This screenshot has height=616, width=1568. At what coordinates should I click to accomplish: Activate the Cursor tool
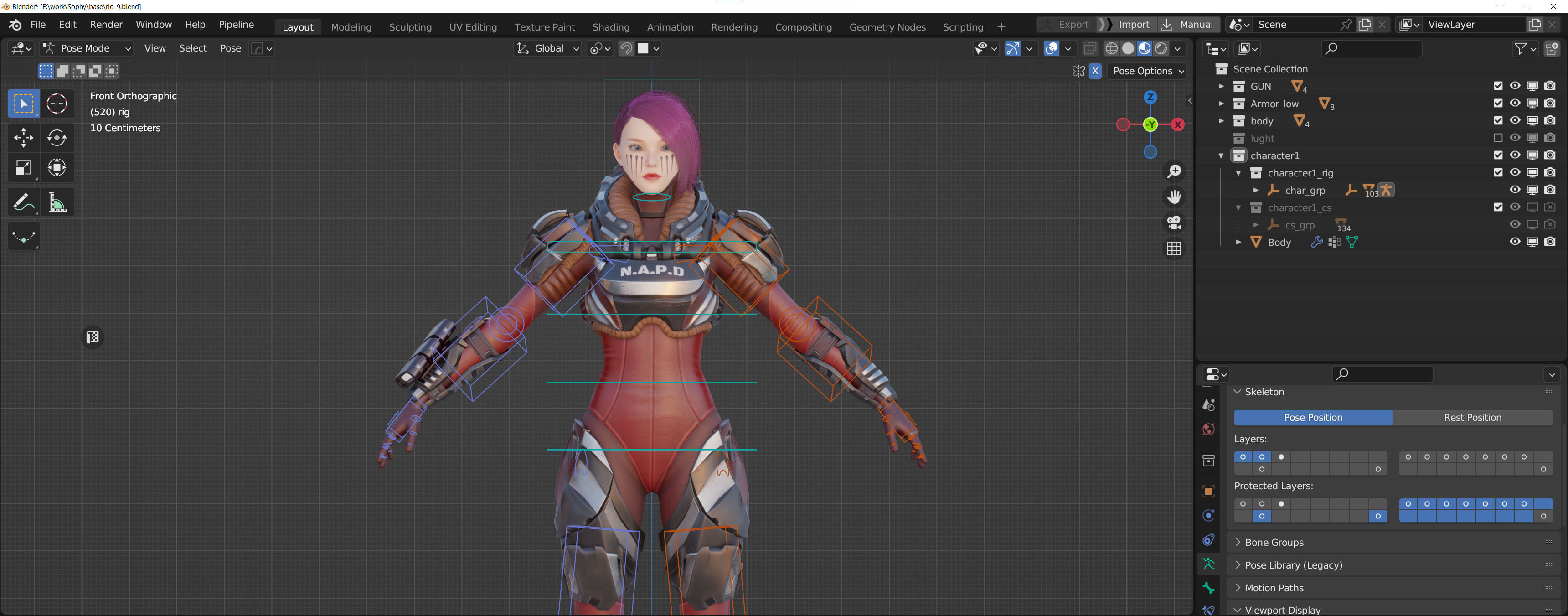(57, 104)
